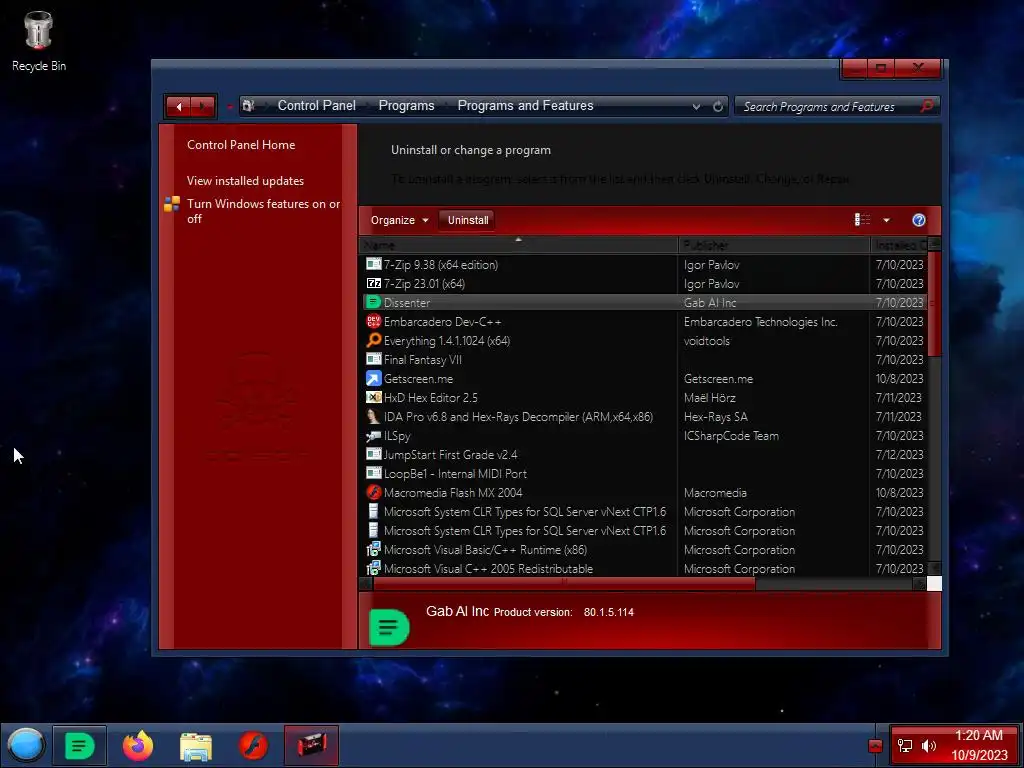Sort by the Publisher column header
1024x768 pixels.
pos(774,245)
